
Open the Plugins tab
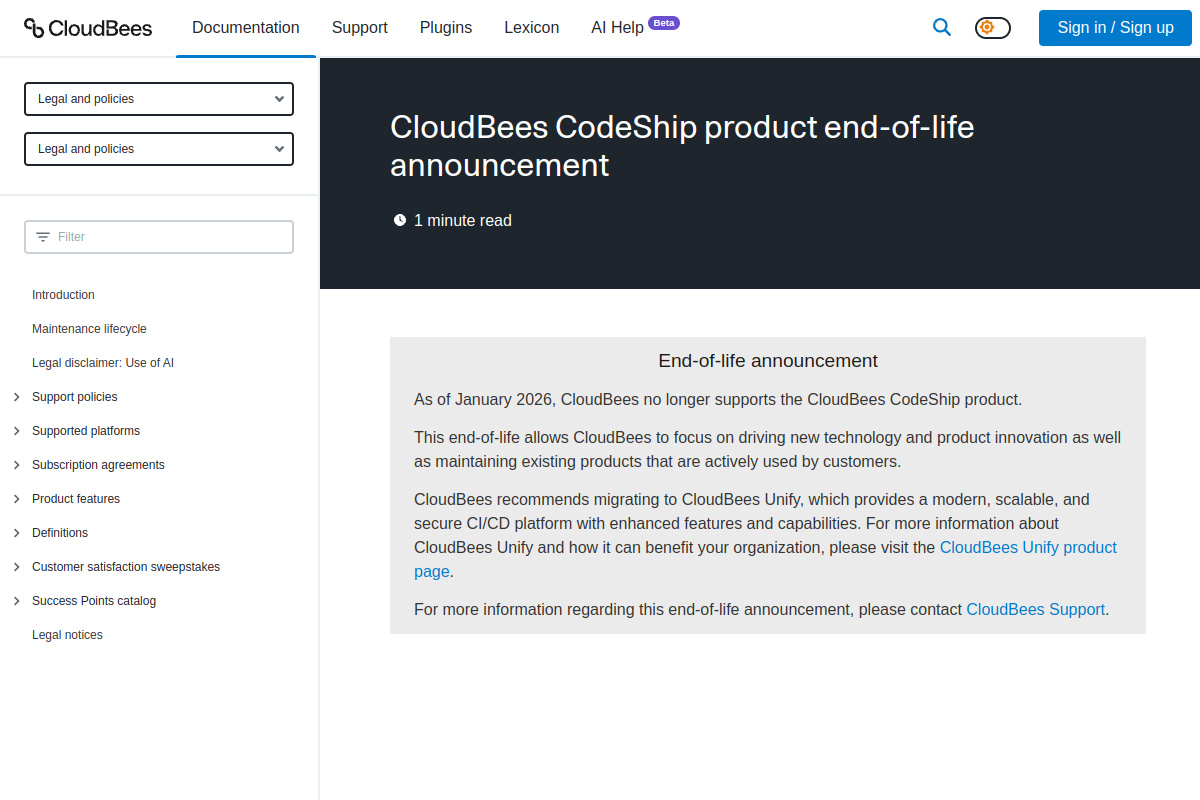click(x=446, y=28)
